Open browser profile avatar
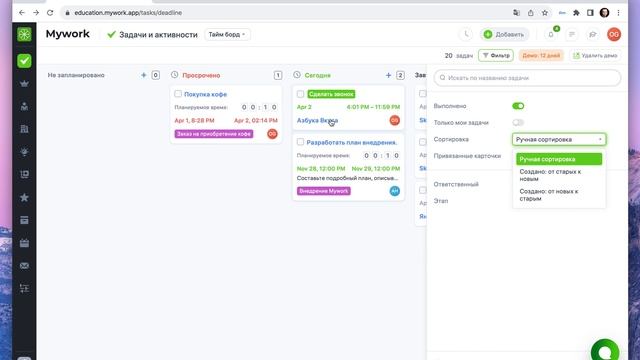Image resolution: width=640 pixels, height=360 pixels. [x=604, y=13]
